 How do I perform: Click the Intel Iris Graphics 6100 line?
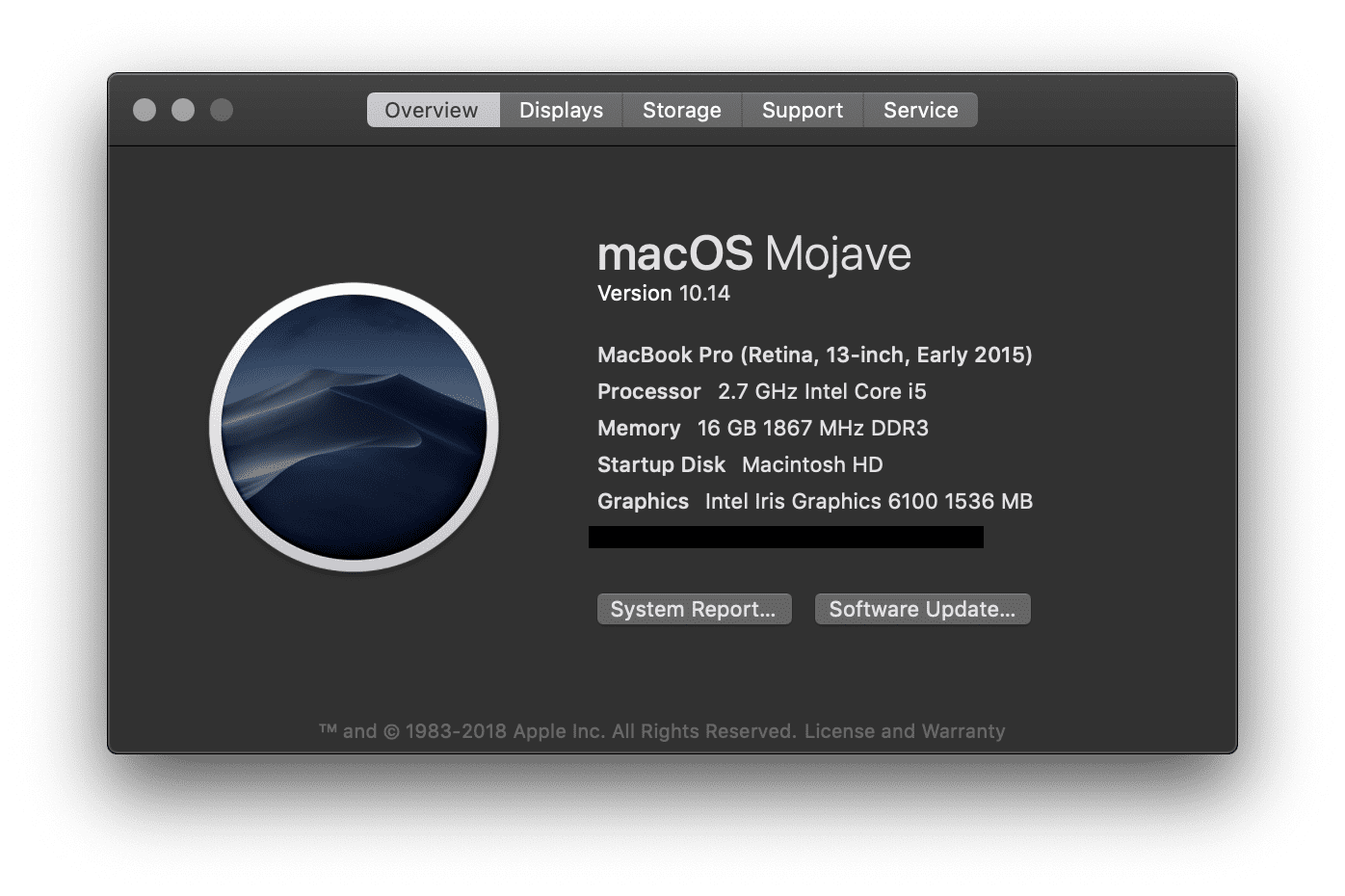pyautogui.click(x=814, y=501)
